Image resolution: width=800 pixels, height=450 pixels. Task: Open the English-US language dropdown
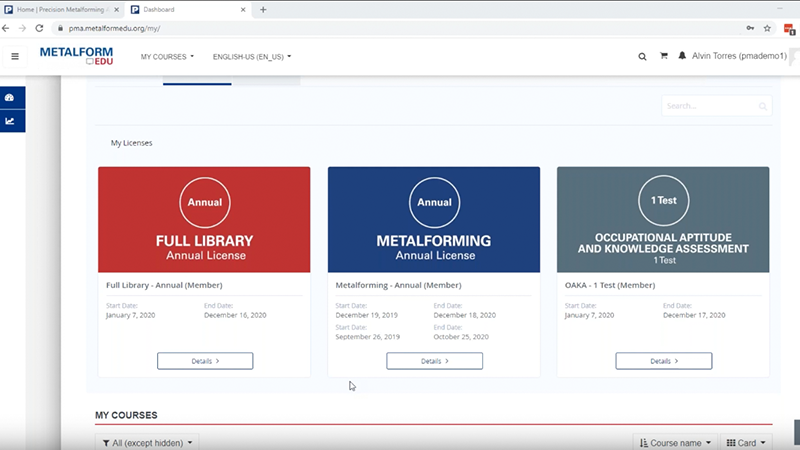[x=252, y=57]
